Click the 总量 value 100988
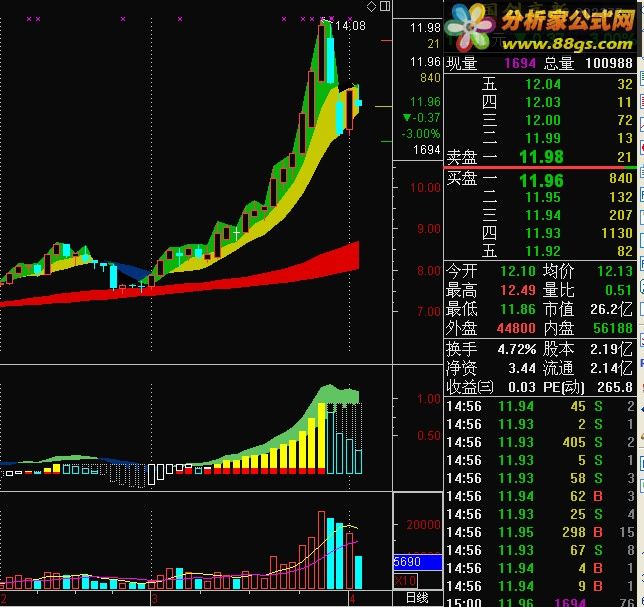644x607 pixels. click(609, 63)
